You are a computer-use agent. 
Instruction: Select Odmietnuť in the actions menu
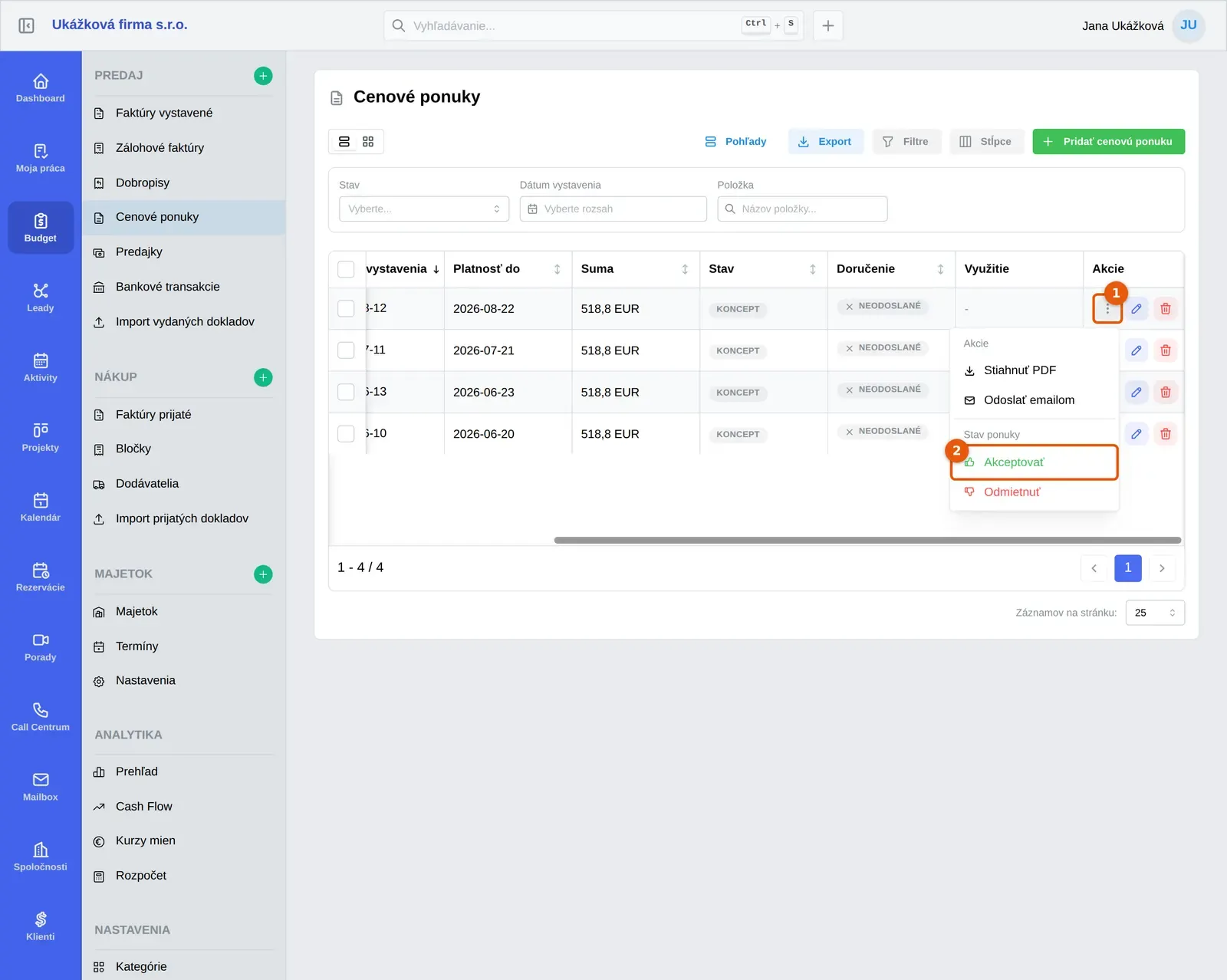click(1034, 492)
